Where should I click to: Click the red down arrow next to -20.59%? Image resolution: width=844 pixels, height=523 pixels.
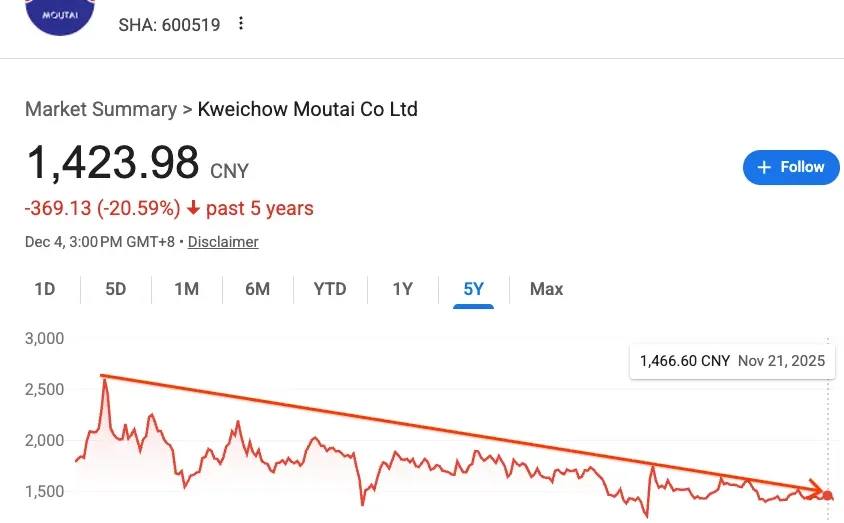point(193,208)
